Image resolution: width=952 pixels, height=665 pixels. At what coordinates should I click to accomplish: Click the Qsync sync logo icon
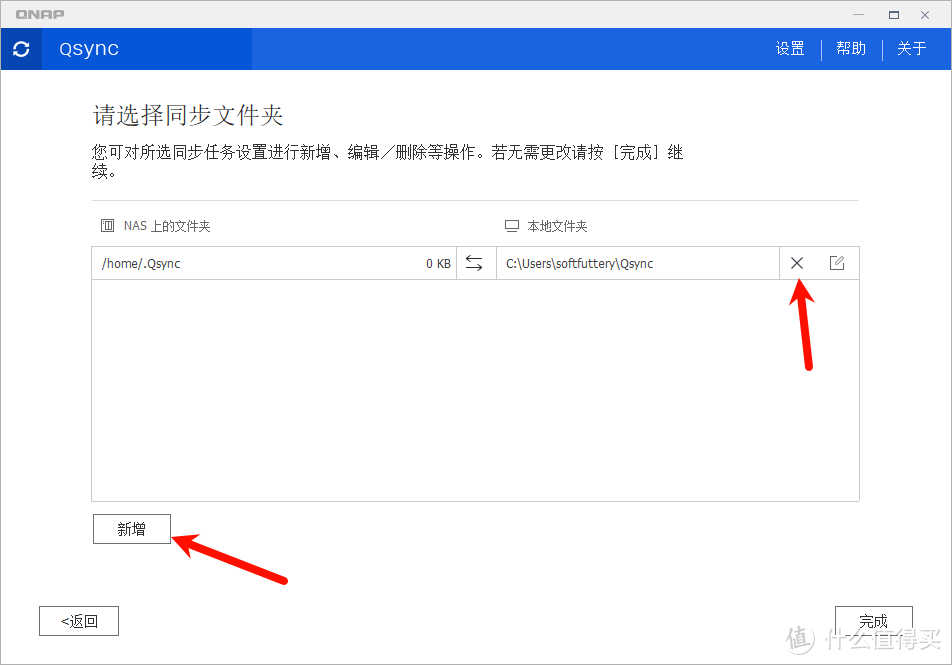point(21,48)
